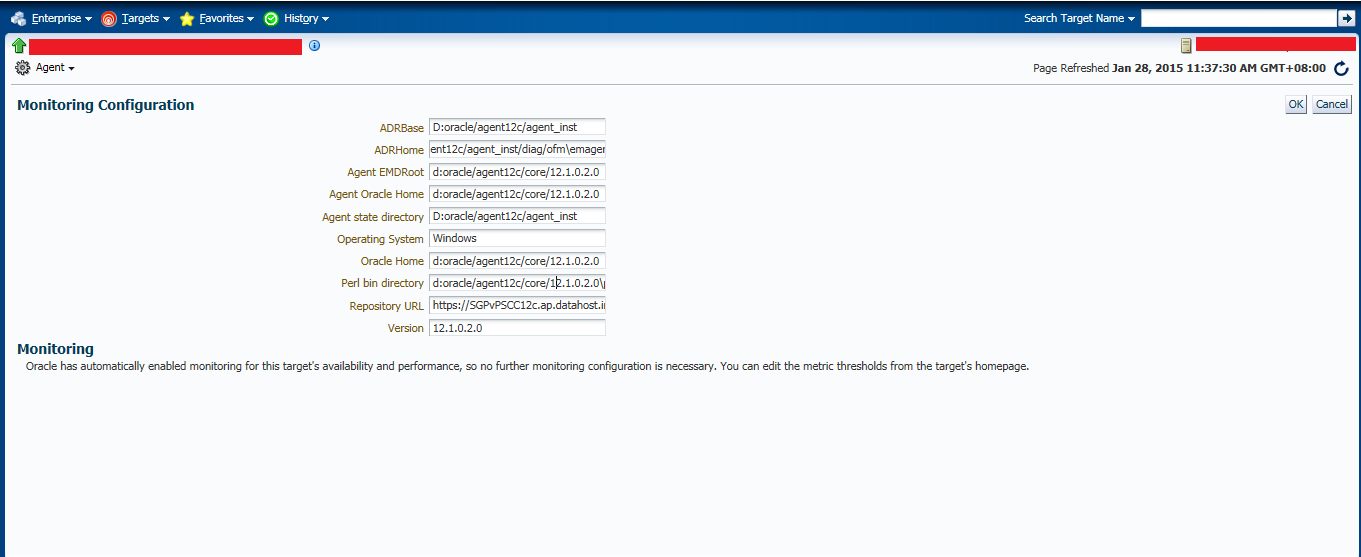Click the Monitoring Configuration heading
This screenshot has width=1361, height=557.
(106, 105)
